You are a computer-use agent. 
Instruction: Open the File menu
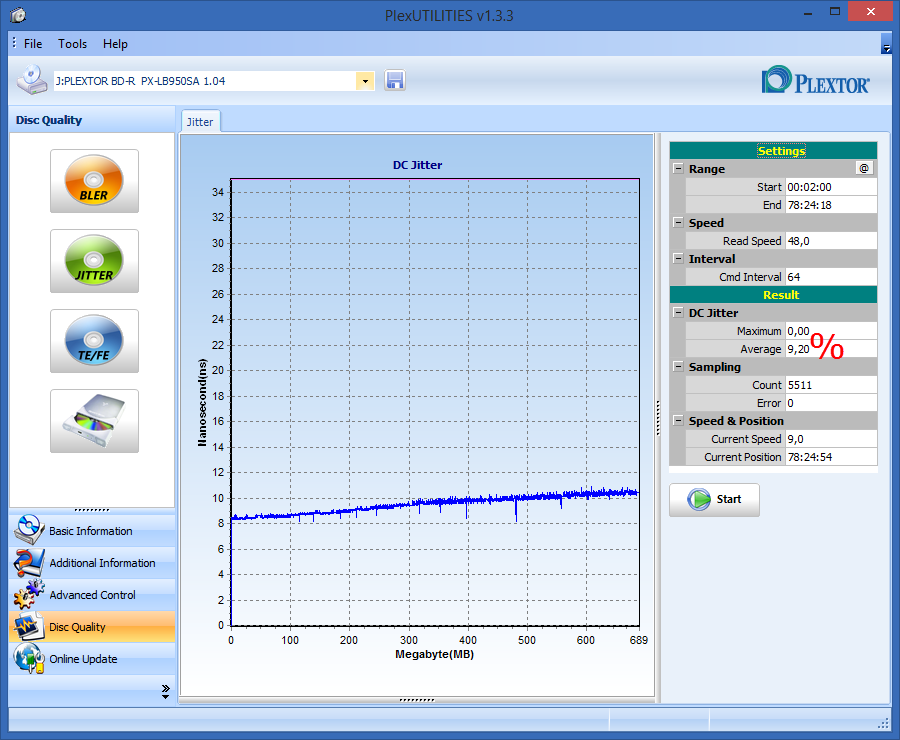click(33, 44)
